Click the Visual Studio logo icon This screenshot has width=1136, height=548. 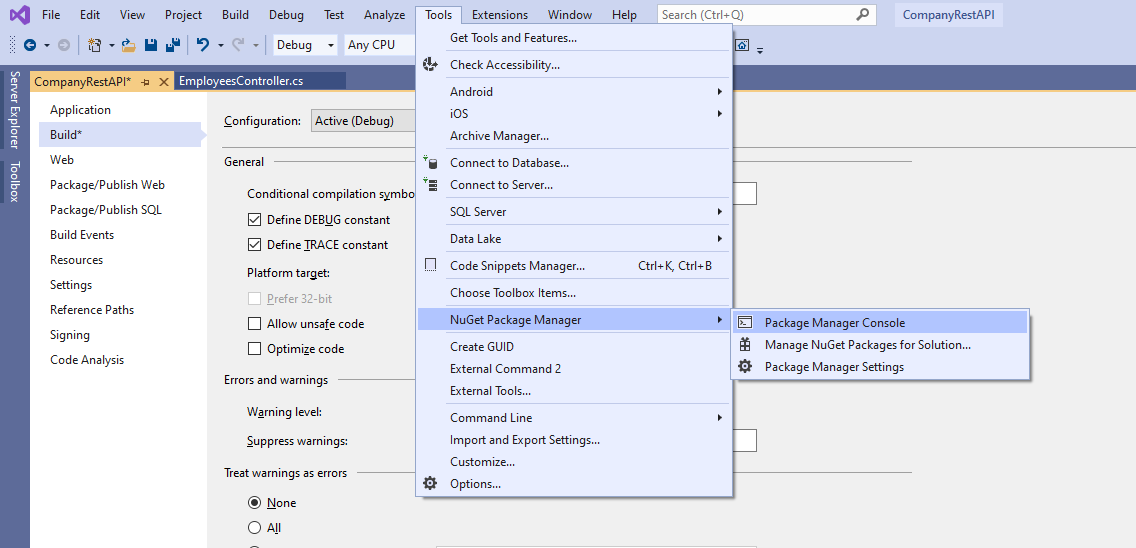click(x=20, y=14)
